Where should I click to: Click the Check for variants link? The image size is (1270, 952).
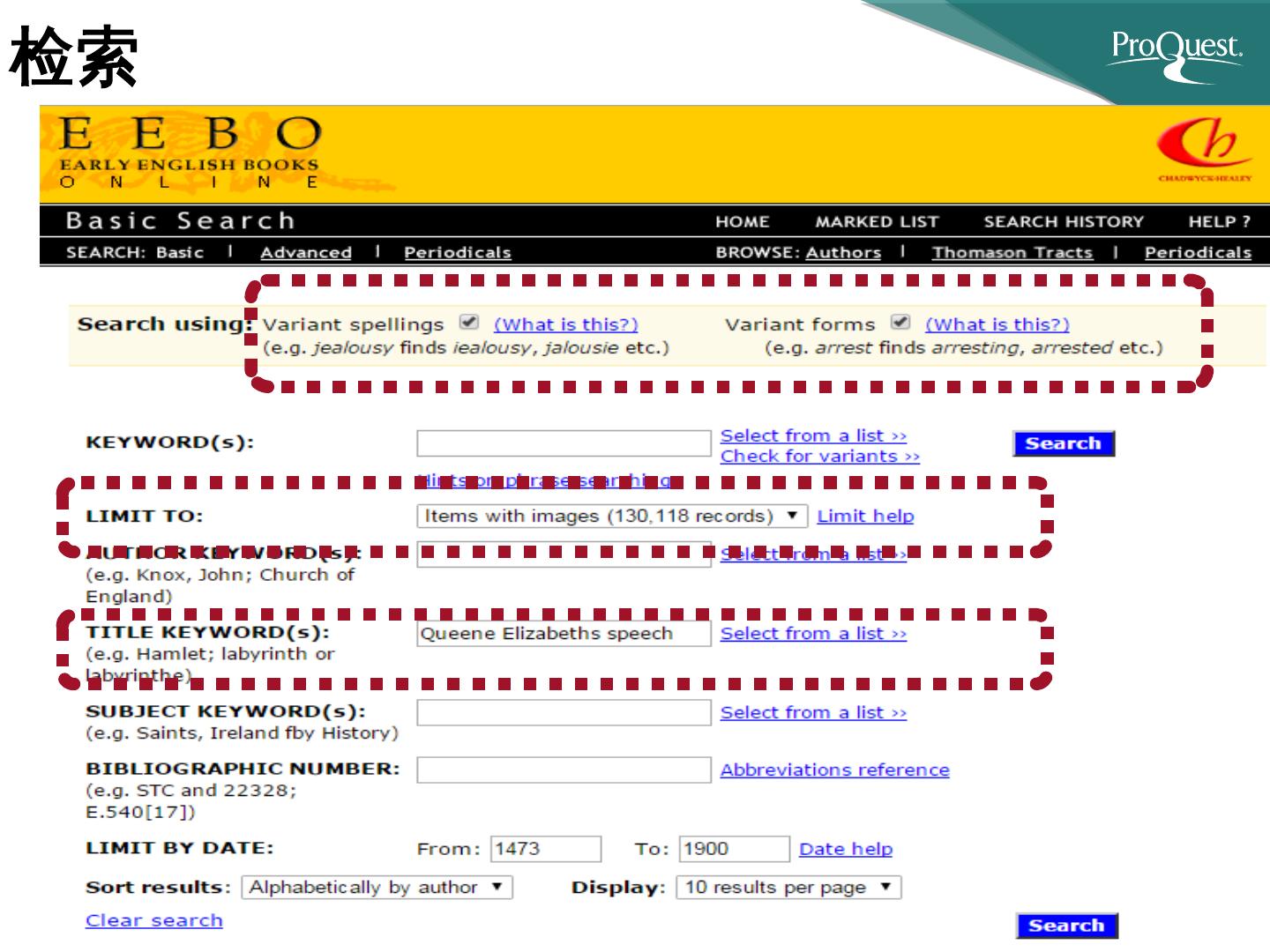coord(819,457)
